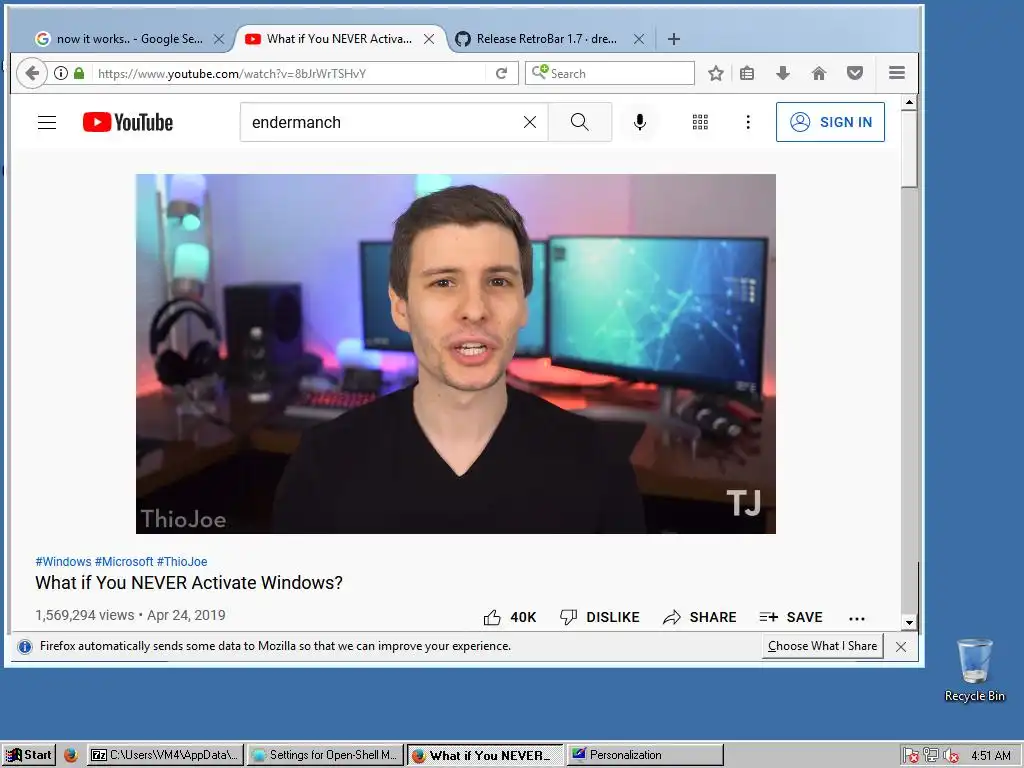Open the Recycle Bin desktop icon
1024x768 pixels.
click(974, 670)
